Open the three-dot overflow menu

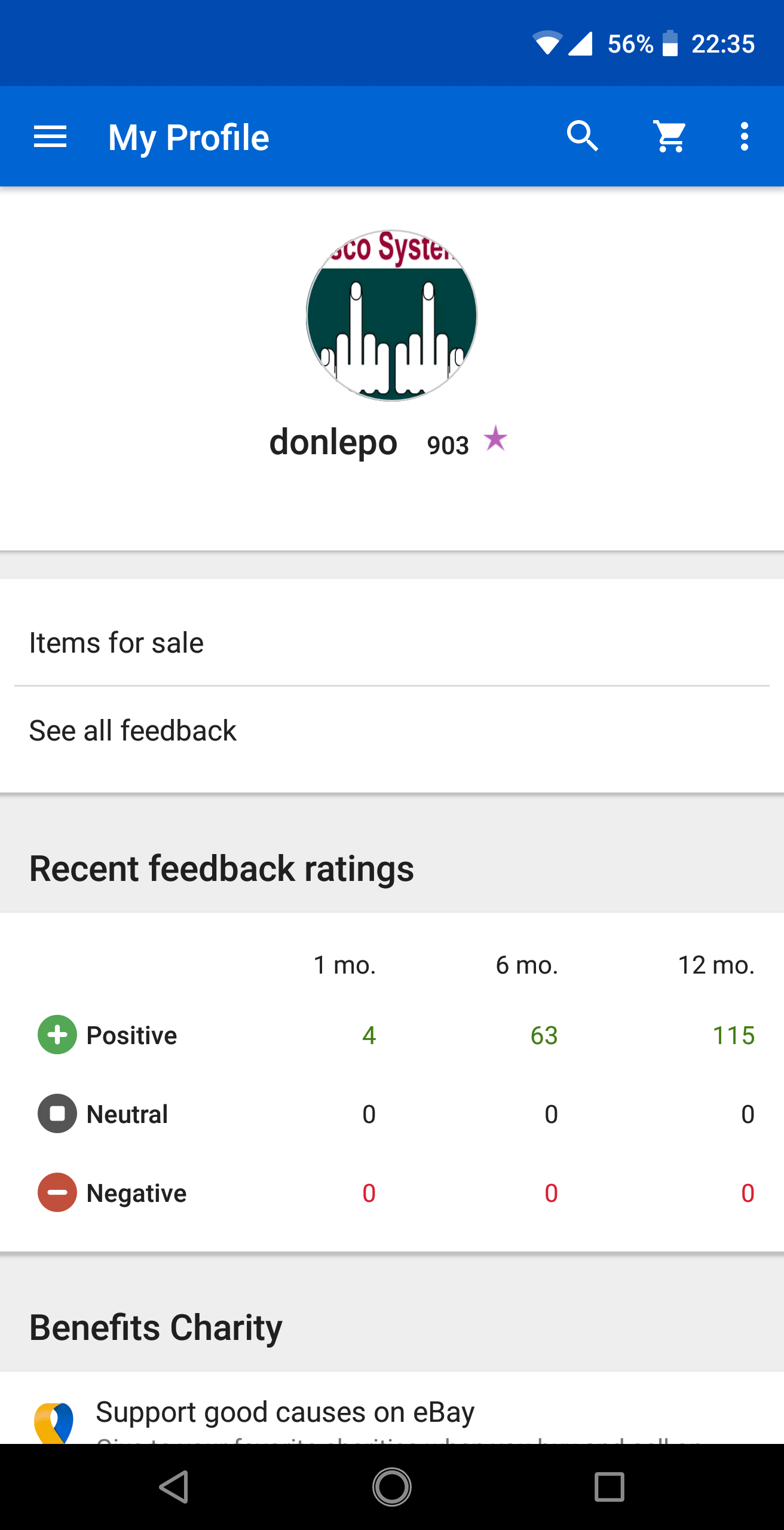tap(744, 137)
